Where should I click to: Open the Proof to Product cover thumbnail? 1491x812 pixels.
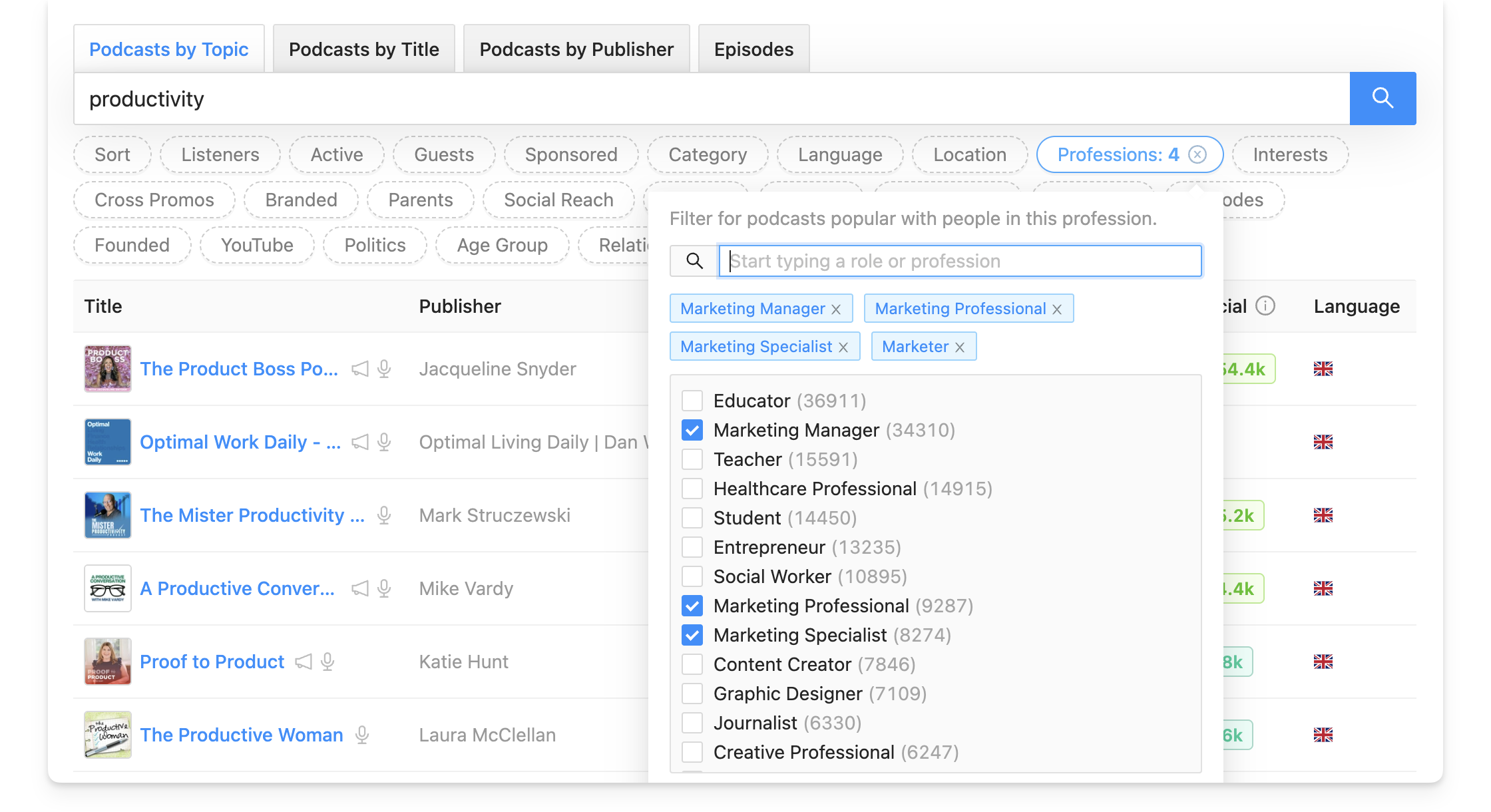(108, 662)
